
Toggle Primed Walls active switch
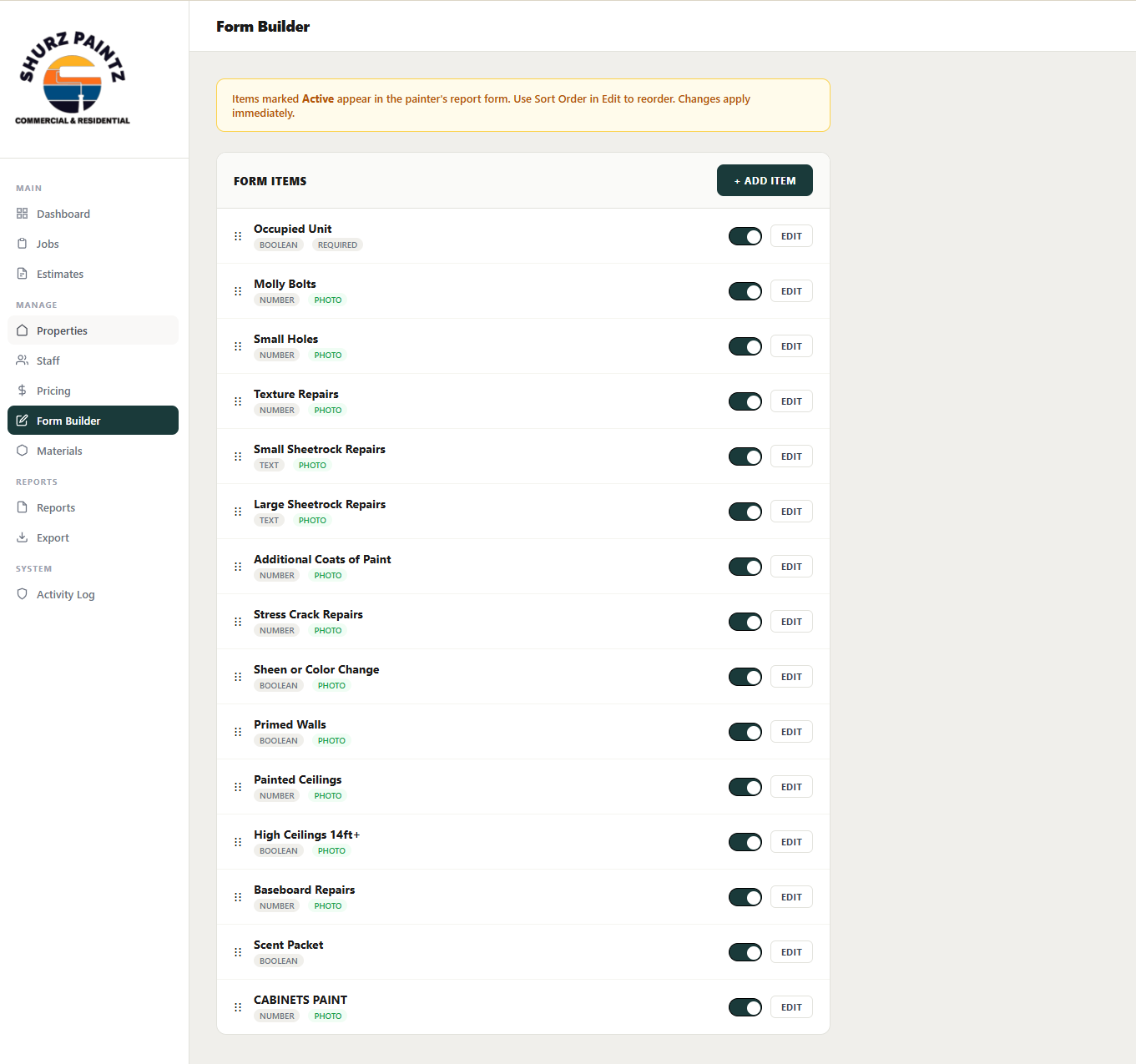coord(745,732)
